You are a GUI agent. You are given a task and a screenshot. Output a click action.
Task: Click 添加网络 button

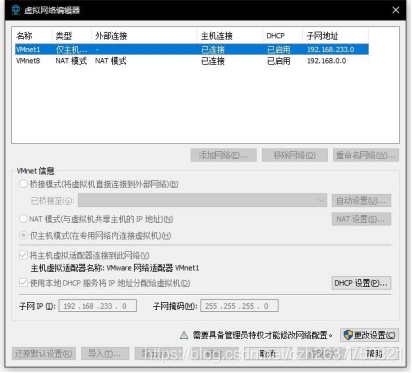[x=224, y=155]
